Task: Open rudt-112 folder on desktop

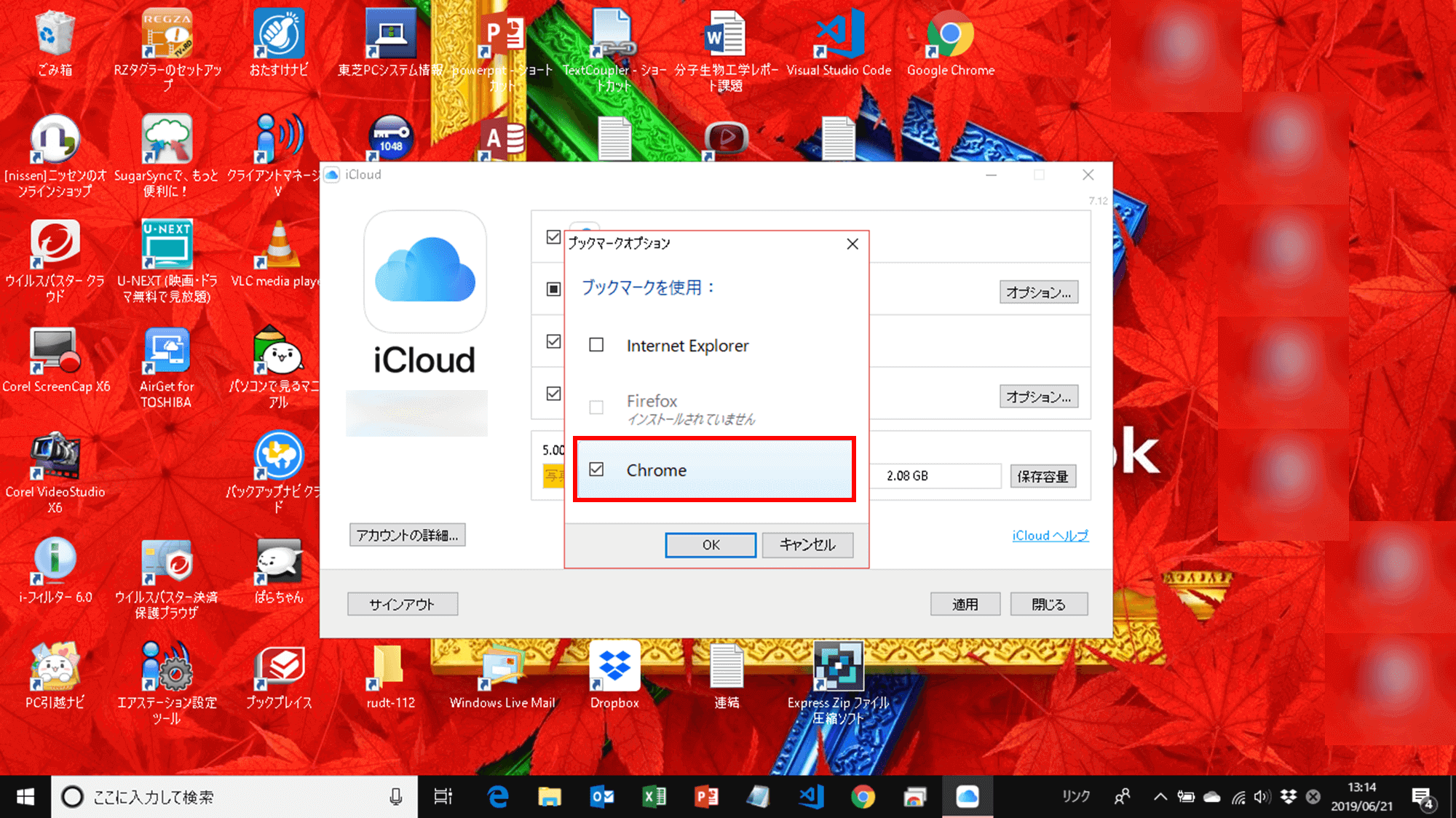Action: pyautogui.click(x=390, y=677)
